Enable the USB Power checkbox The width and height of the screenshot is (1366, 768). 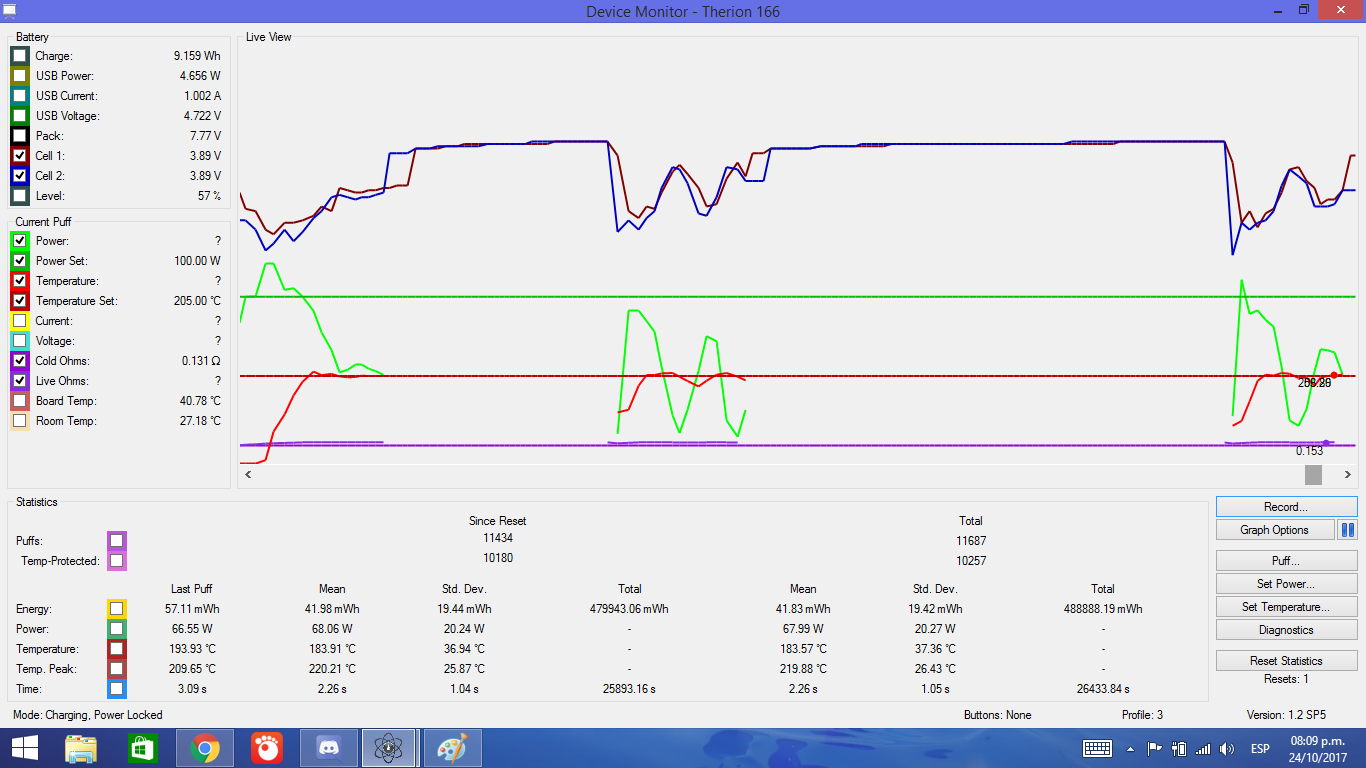pos(20,76)
